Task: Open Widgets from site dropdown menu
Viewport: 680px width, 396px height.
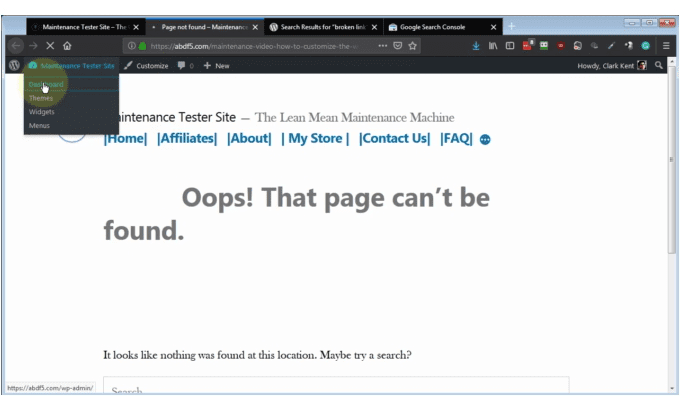Action: point(42,112)
